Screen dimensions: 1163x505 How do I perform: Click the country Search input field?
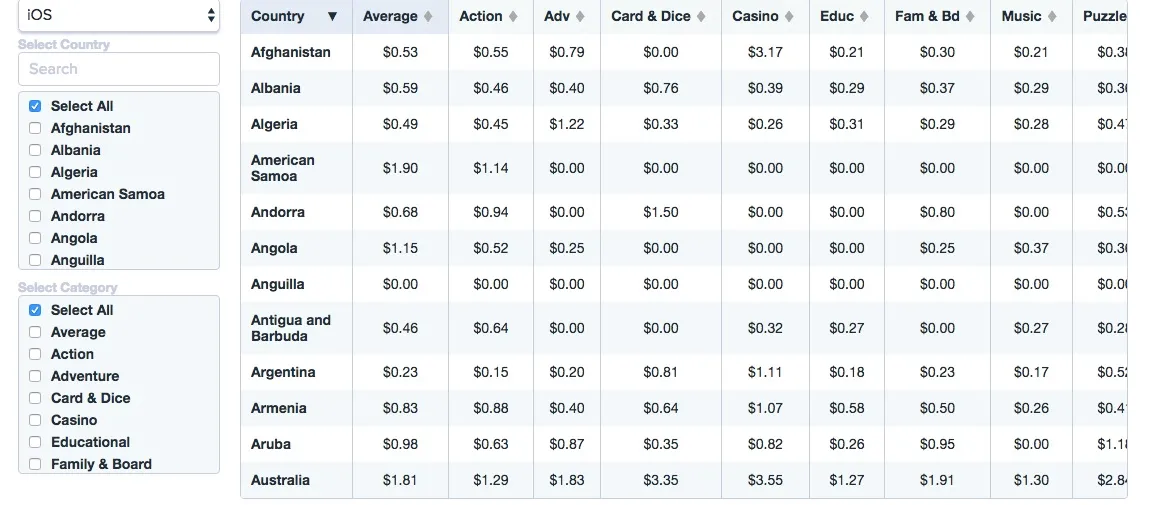coord(119,69)
